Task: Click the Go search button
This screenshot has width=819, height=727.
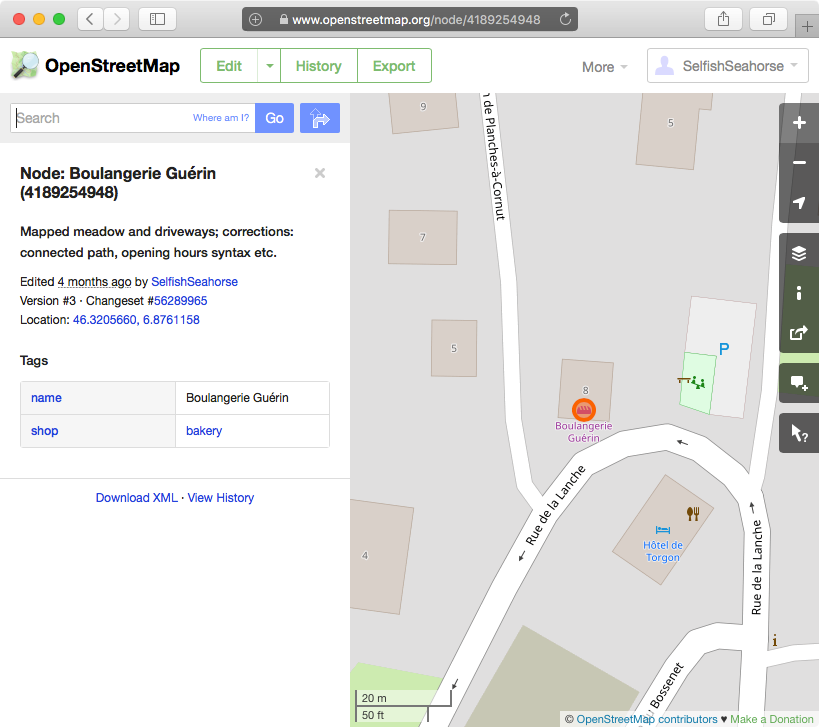Action: point(274,118)
